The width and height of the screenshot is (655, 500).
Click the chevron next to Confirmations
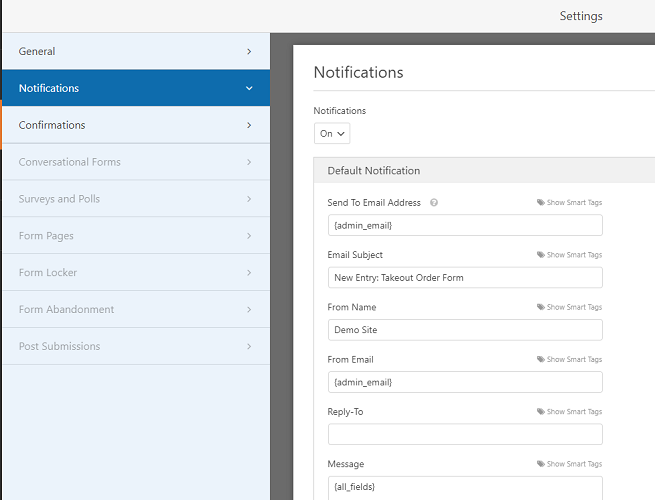[x=249, y=125]
